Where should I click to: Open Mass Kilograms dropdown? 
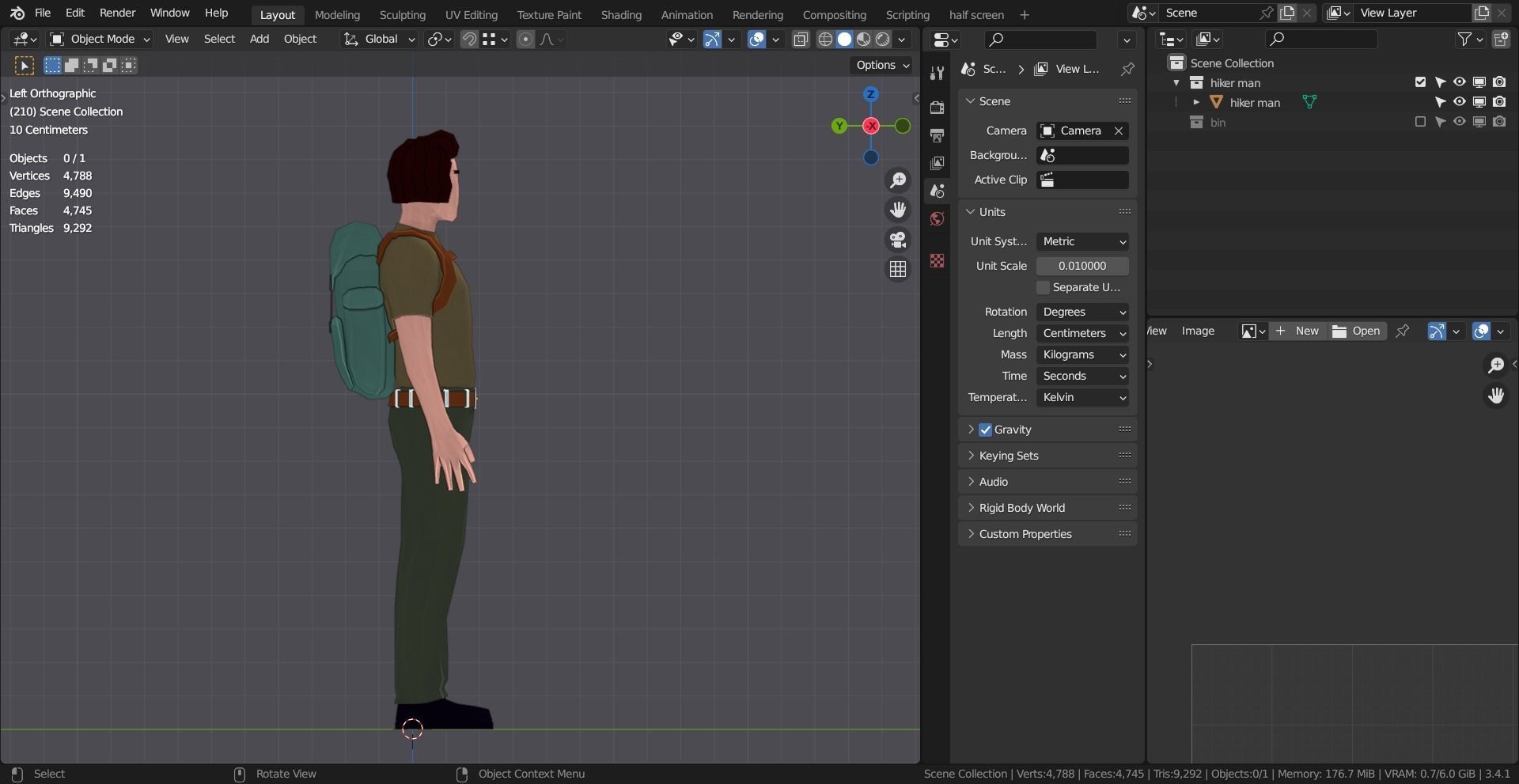coord(1082,354)
